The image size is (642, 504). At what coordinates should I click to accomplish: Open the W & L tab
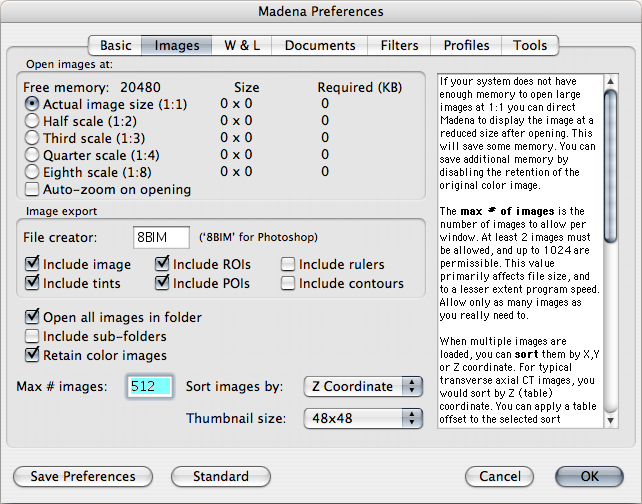[x=241, y=45]
